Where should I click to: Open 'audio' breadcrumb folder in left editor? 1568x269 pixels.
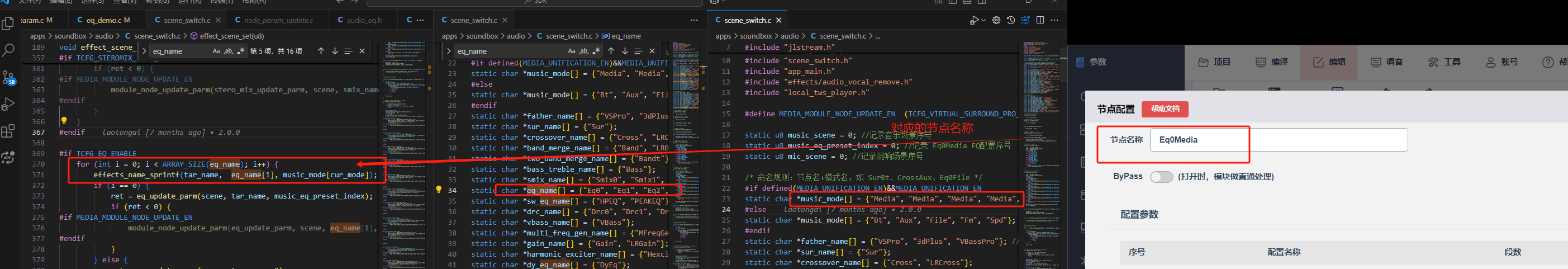click(x=104, y=36)
